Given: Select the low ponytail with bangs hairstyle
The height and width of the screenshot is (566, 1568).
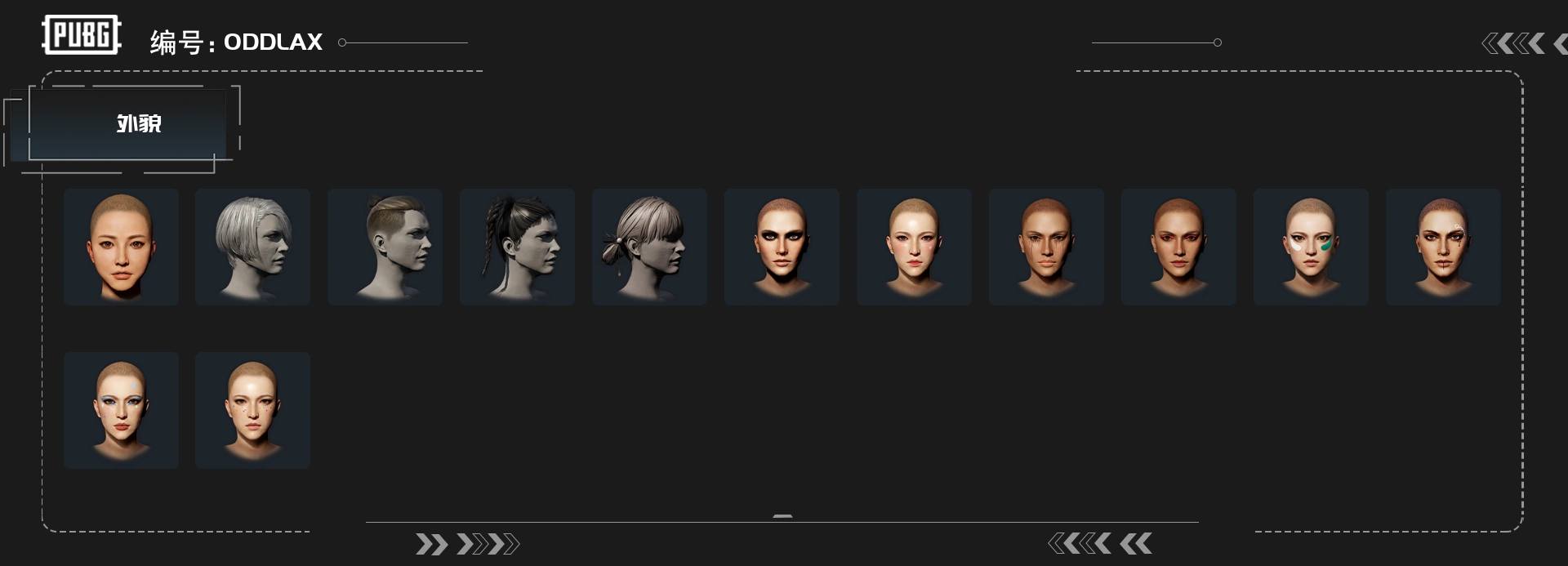Looking at the screenshot, I should [649, 247].
